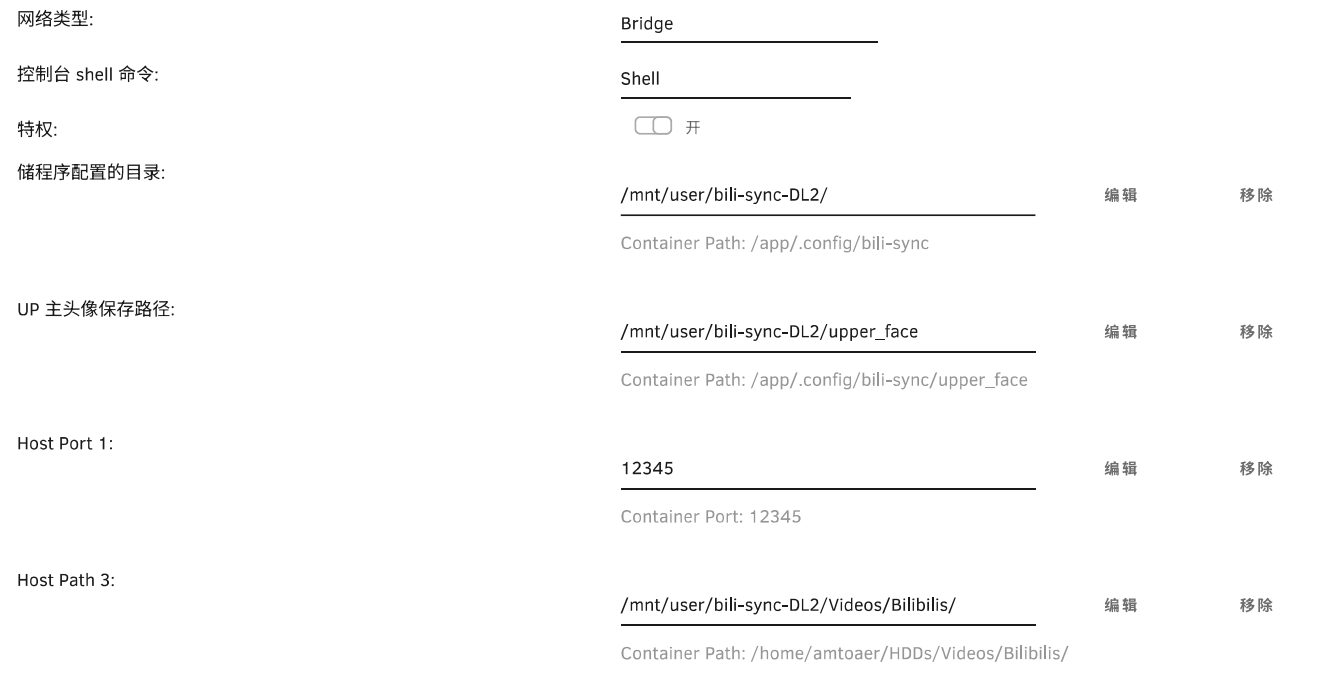Click the upper_face host path input field
The image size is (1344, 681).
pos(827,332)
